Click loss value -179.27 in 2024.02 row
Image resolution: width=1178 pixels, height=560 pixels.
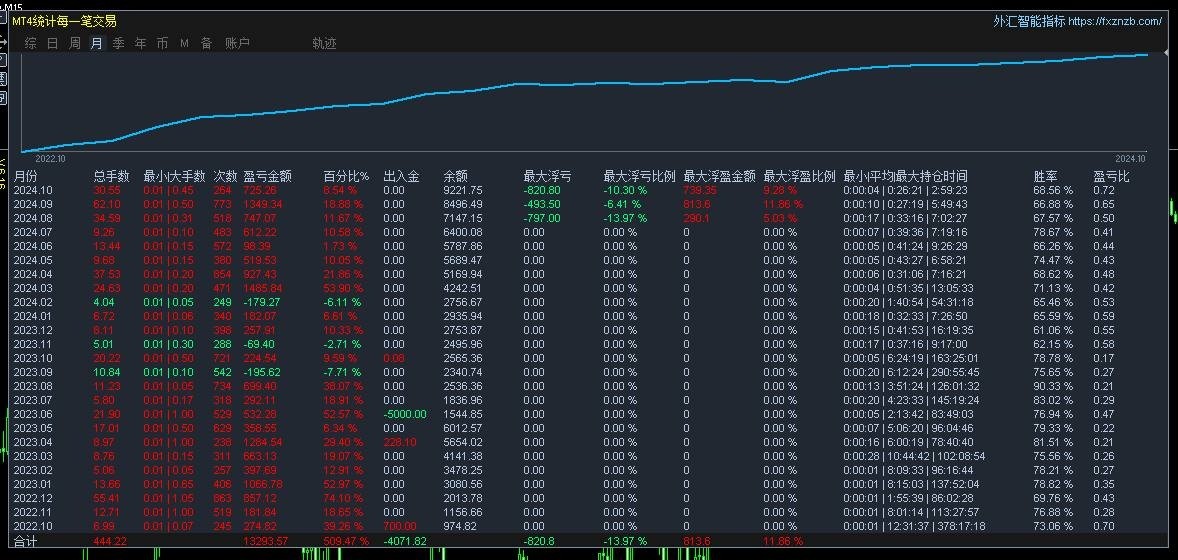[261, 302]
